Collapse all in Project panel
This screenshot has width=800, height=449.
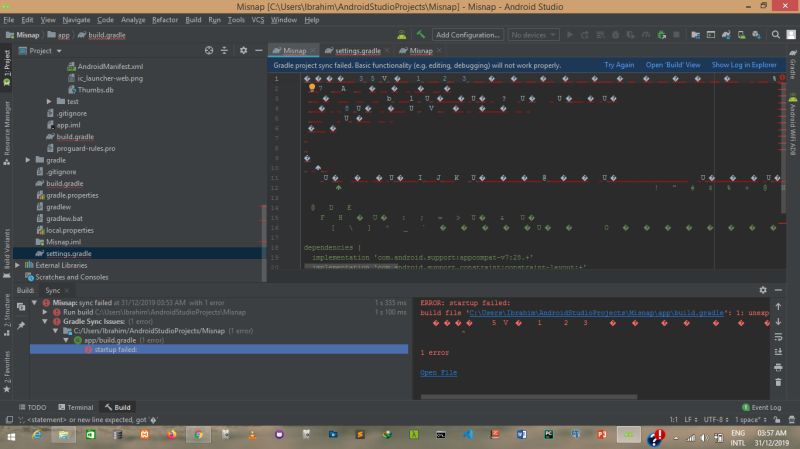(224, 51)
